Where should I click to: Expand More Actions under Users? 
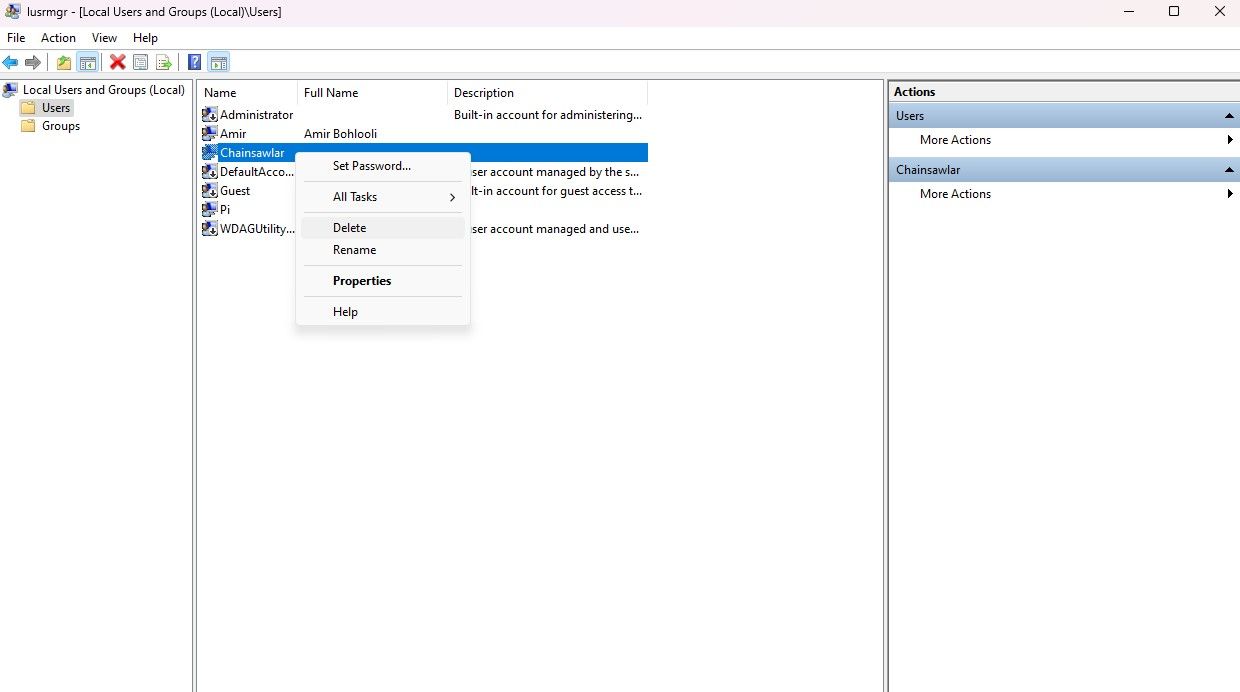coord(1230,140)
